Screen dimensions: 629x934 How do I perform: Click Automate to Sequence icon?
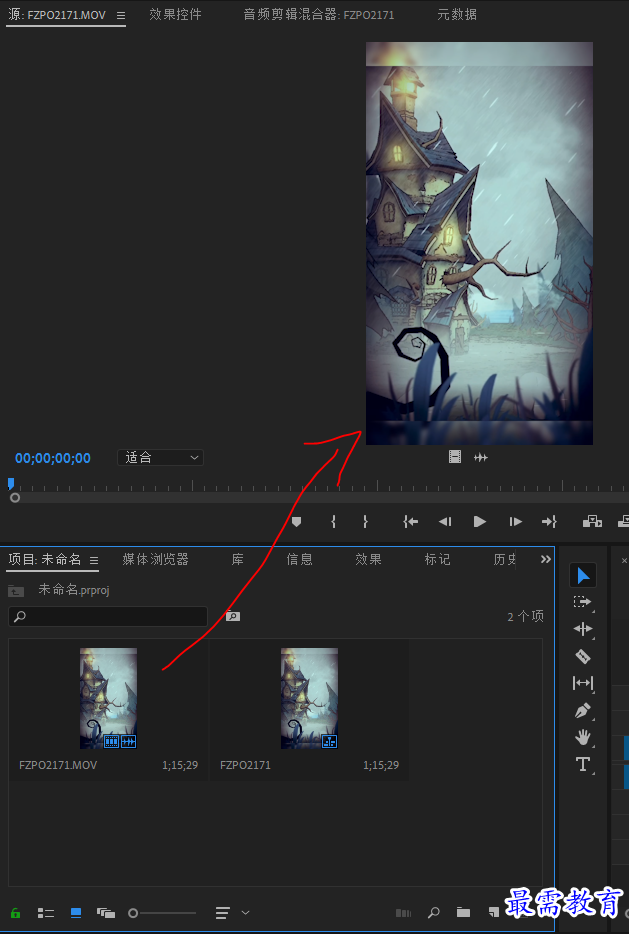click(x=403, y=913)
